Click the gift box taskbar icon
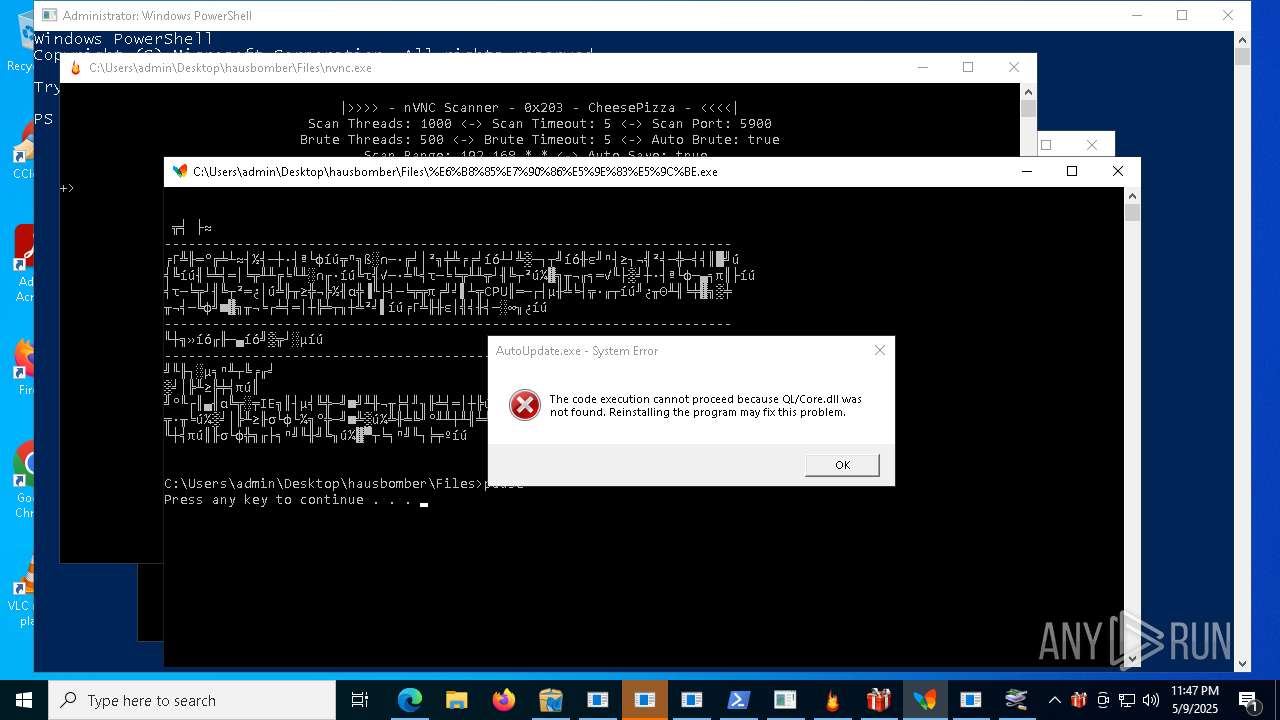The image size is (1280, 720). (x=879, y=700)
